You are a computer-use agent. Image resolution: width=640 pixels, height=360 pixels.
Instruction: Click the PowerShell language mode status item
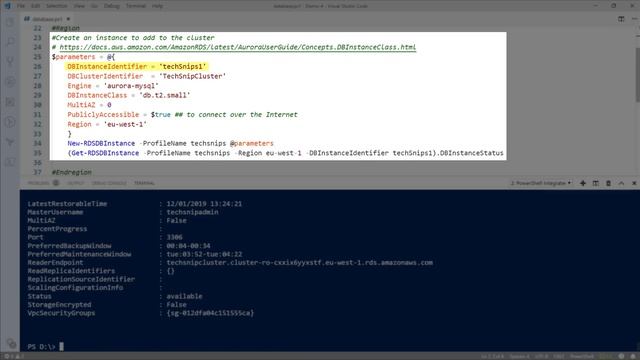coord(582,356)
